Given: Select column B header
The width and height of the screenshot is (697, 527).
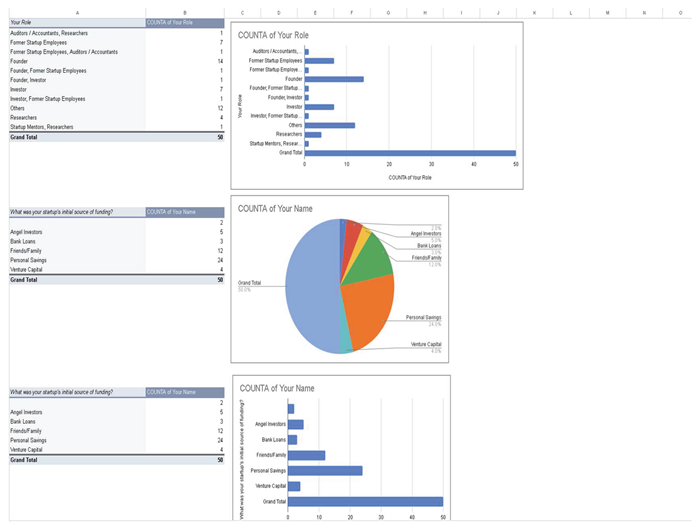Looking at the screenshot, I should pyautogui.click(x=185, y=12).
